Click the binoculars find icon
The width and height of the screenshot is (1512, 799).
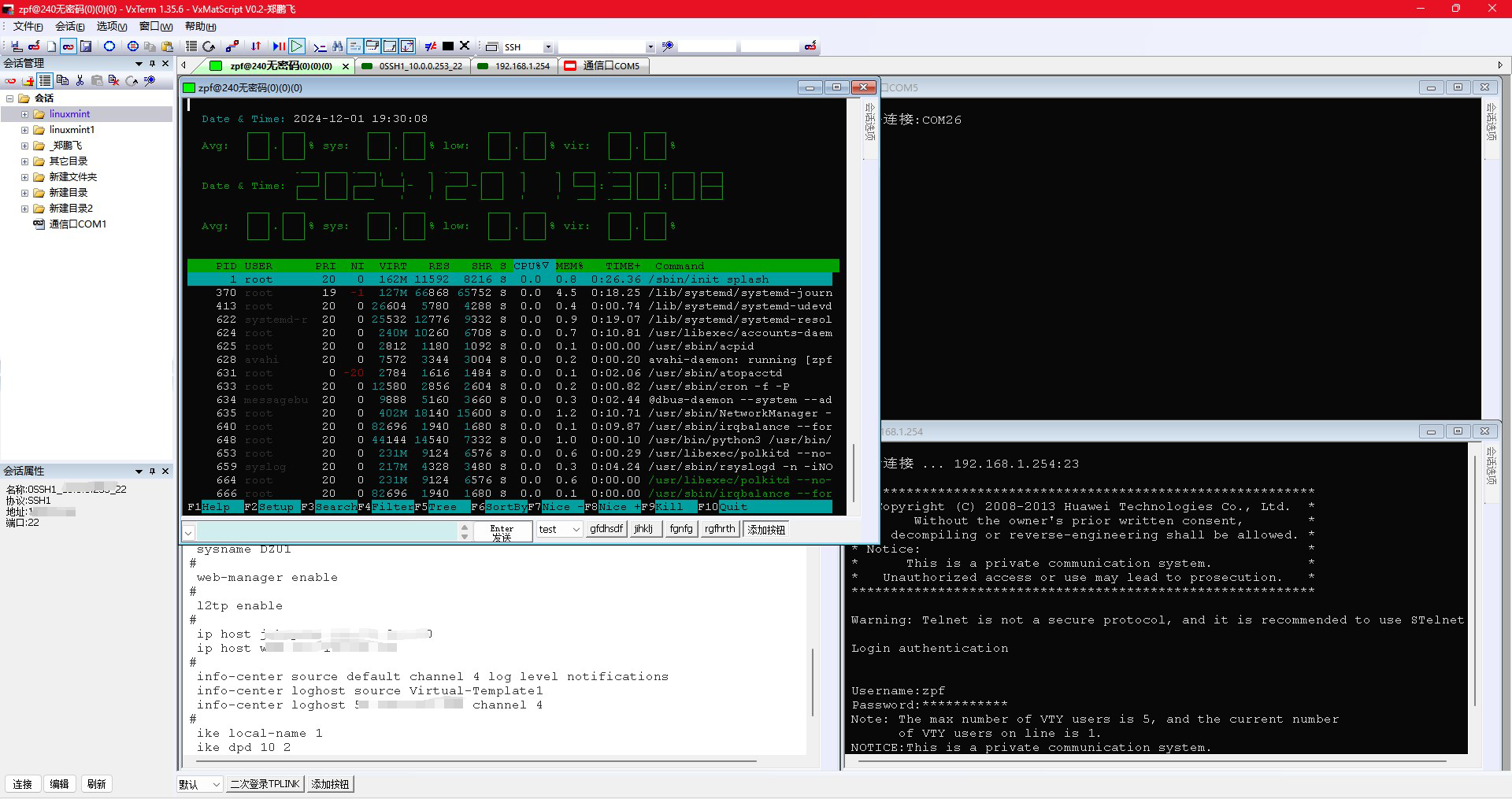[337, 46]
